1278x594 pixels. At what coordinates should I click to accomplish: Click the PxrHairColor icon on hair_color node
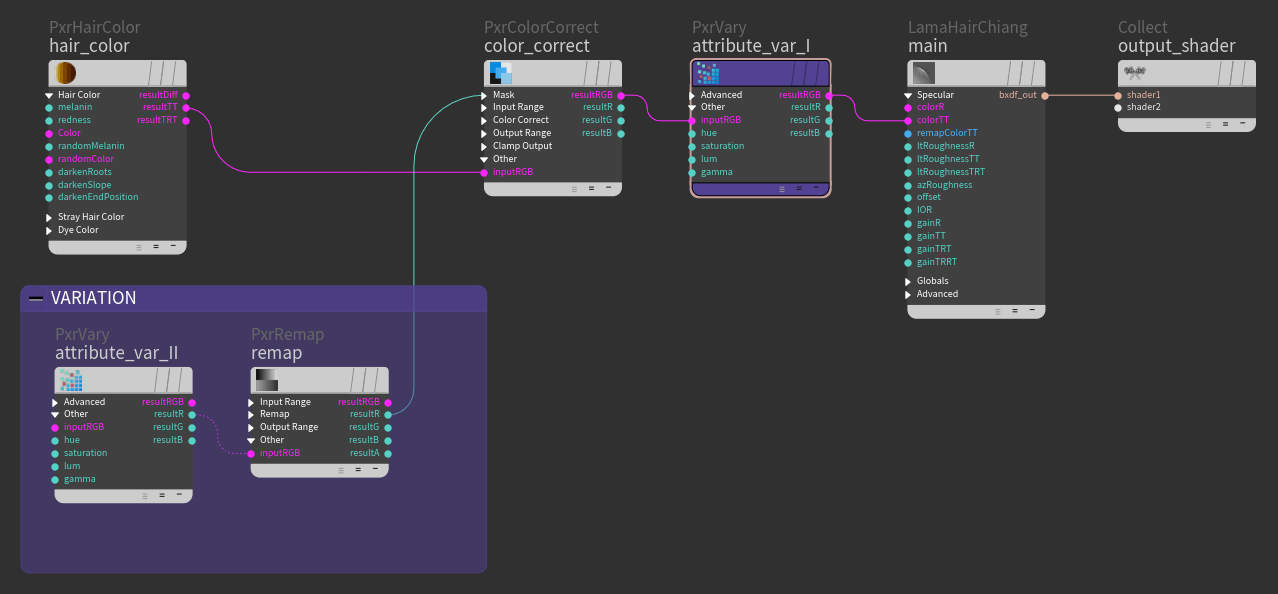click(66, 73)
